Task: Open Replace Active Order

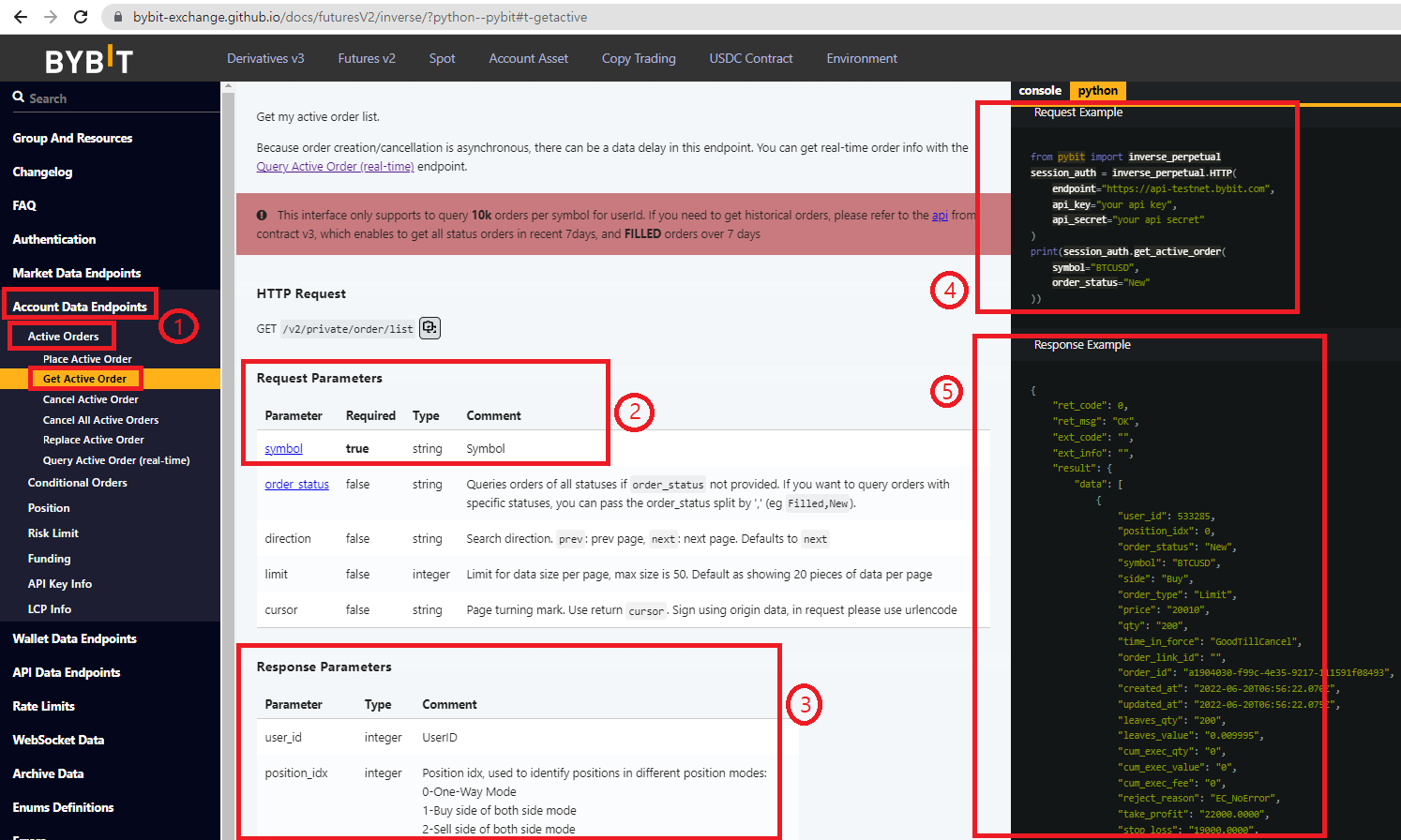Action: (93, 440)
